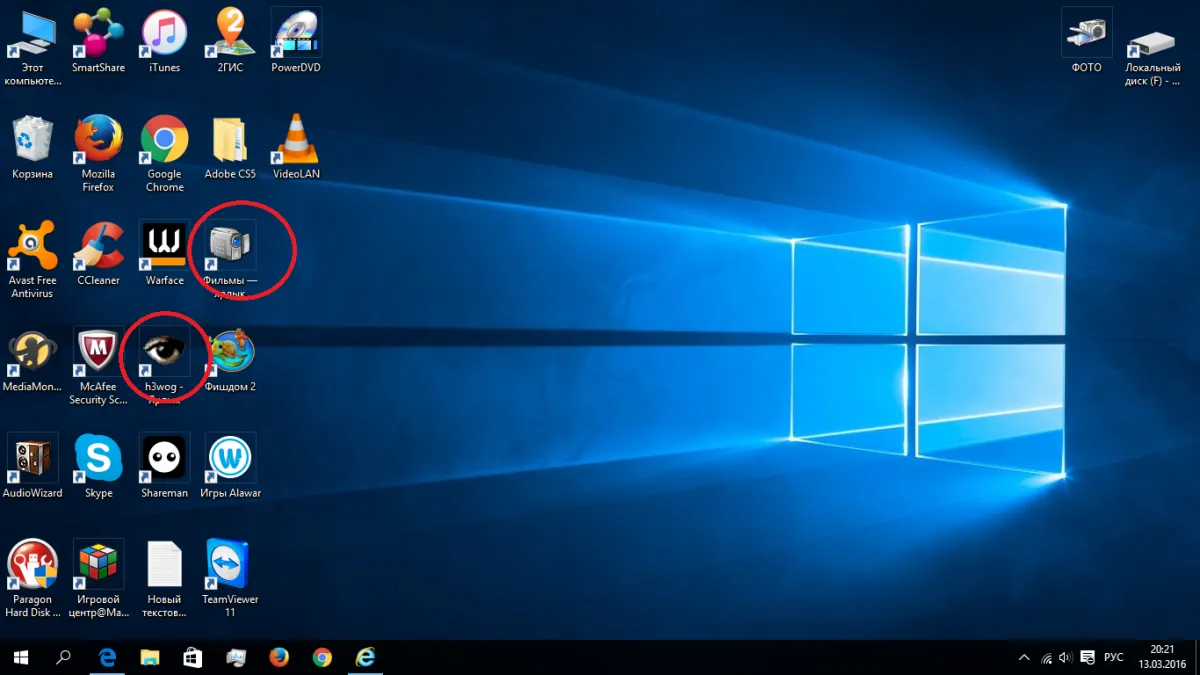Open the volume control in tray

pos(1066,658)
